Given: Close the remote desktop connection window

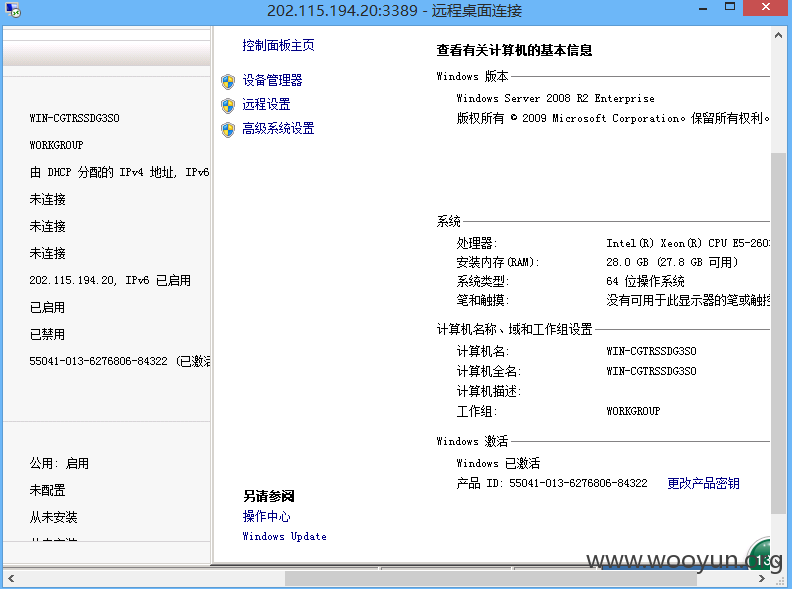Looking at the screenshot, I should click(x=766, y=7).
